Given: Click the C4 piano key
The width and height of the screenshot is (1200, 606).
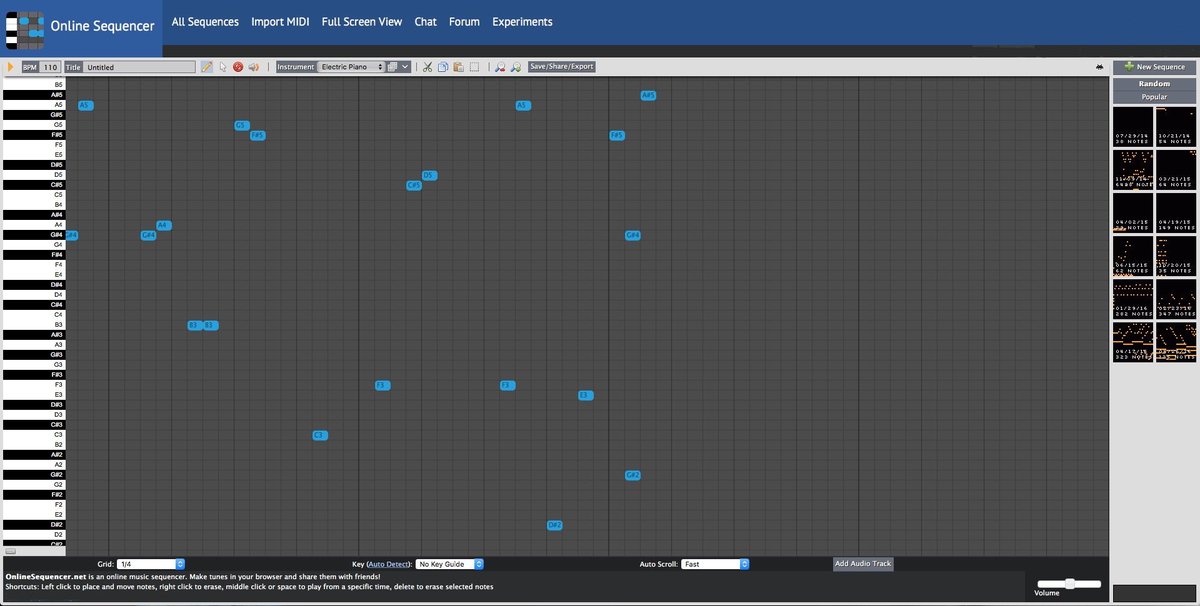Looking at the screenshot, I should click(x=35, y=315).
